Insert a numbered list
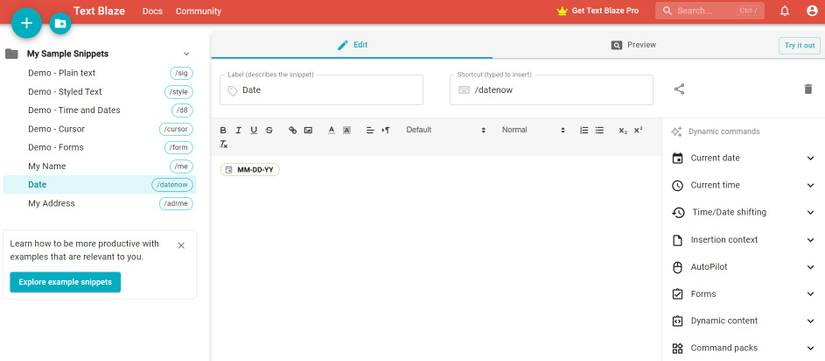 tap(584, 130)
